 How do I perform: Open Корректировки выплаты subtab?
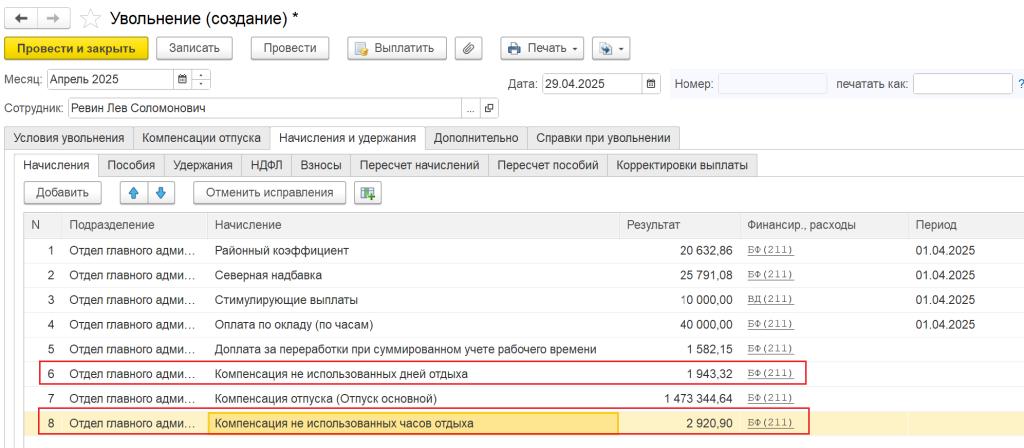click(x=682, y=165)
